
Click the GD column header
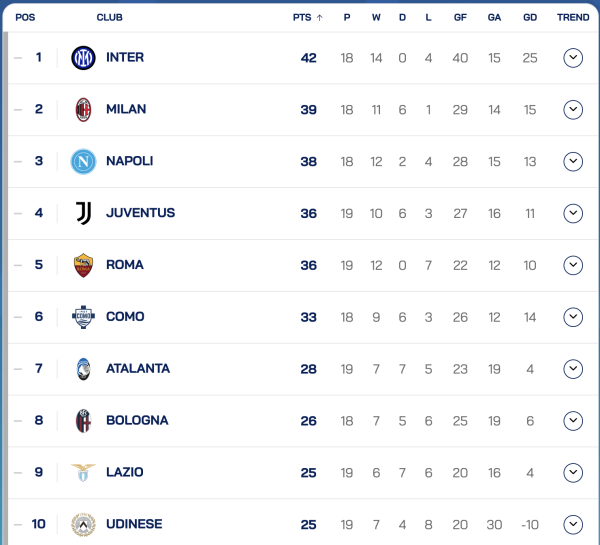coord(530,17)
